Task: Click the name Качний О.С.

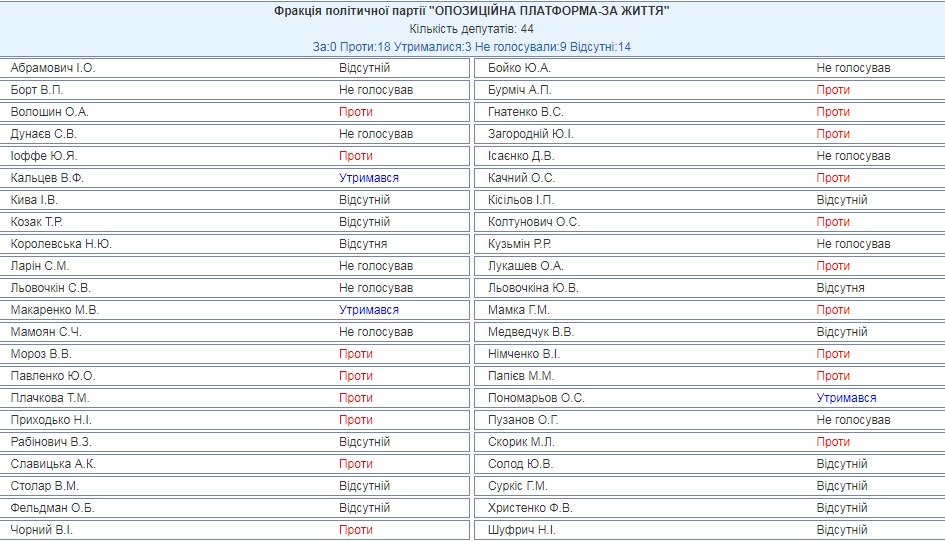Action: coord(521,178)
